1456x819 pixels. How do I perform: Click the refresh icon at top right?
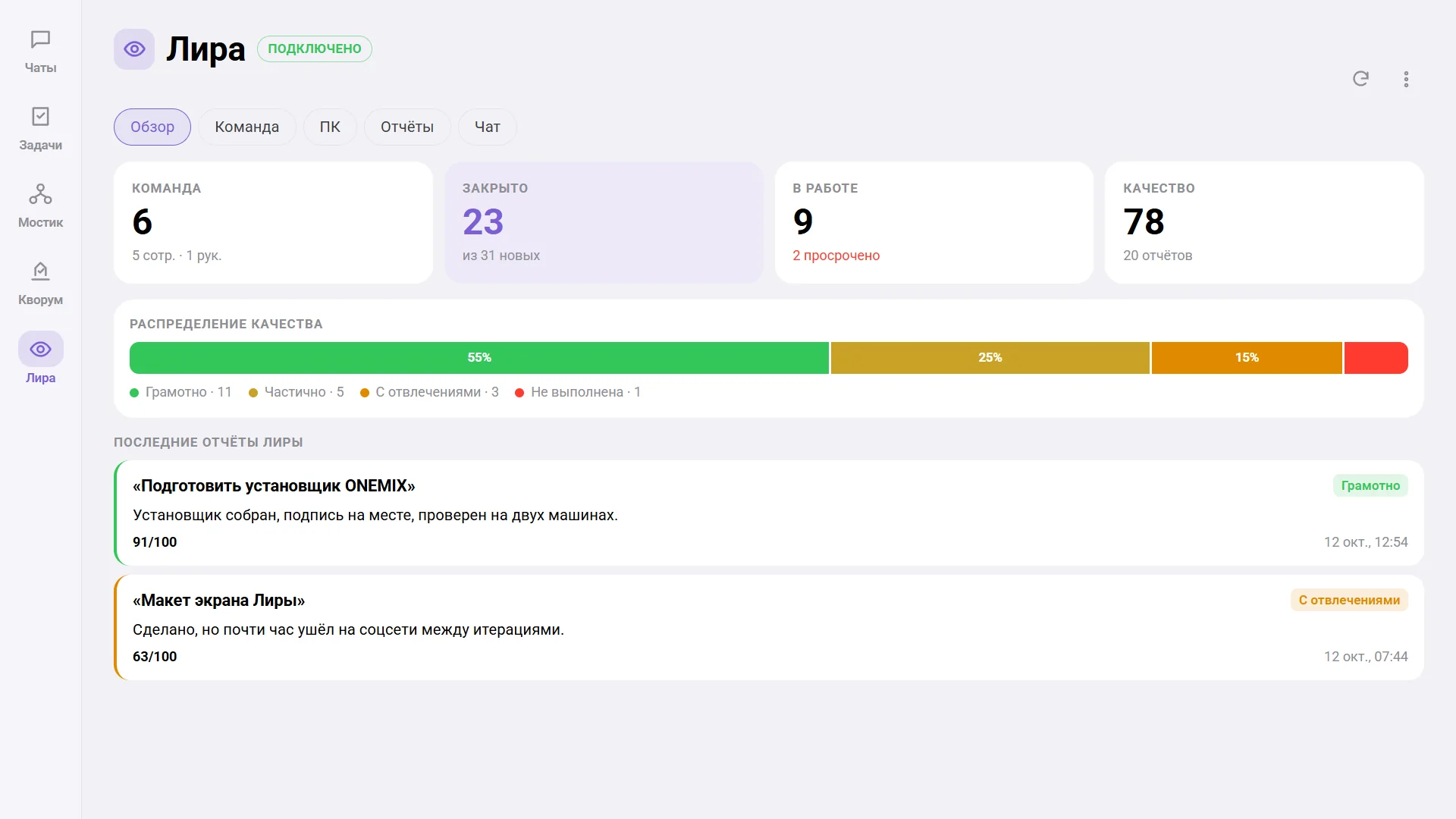pos(1360,79)
